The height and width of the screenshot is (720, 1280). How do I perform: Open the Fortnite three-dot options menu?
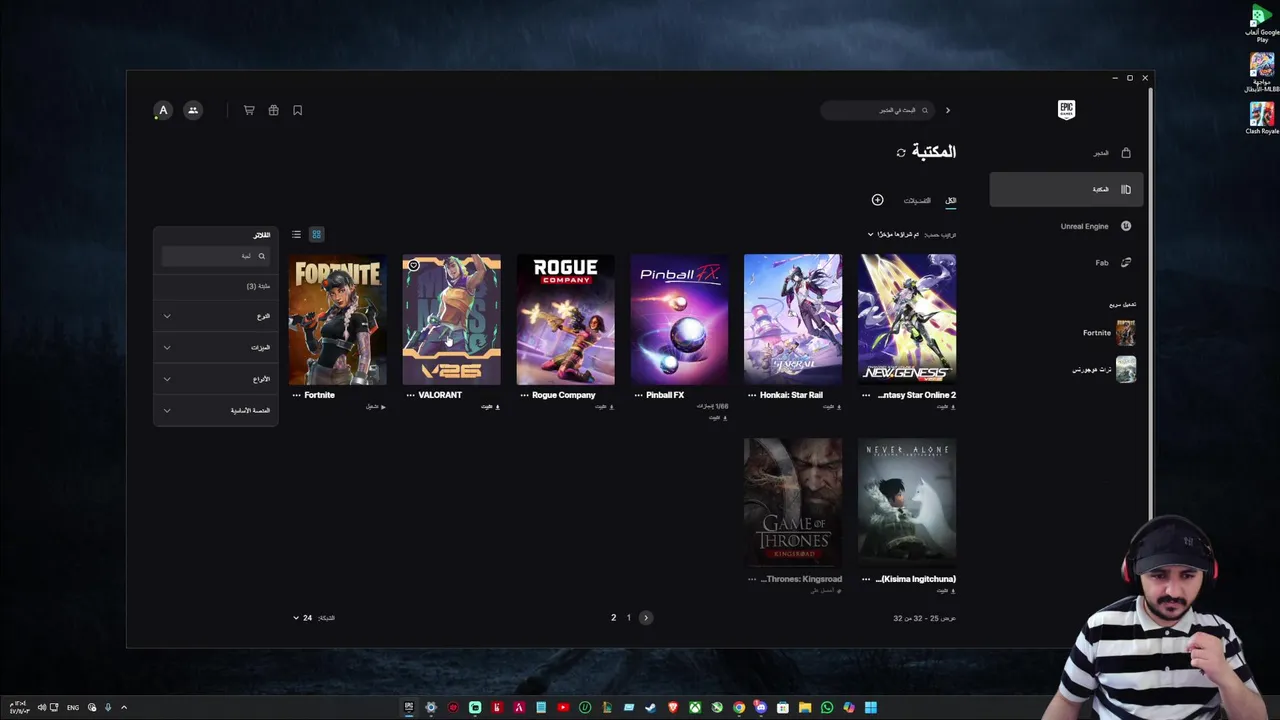click(297, 395)
